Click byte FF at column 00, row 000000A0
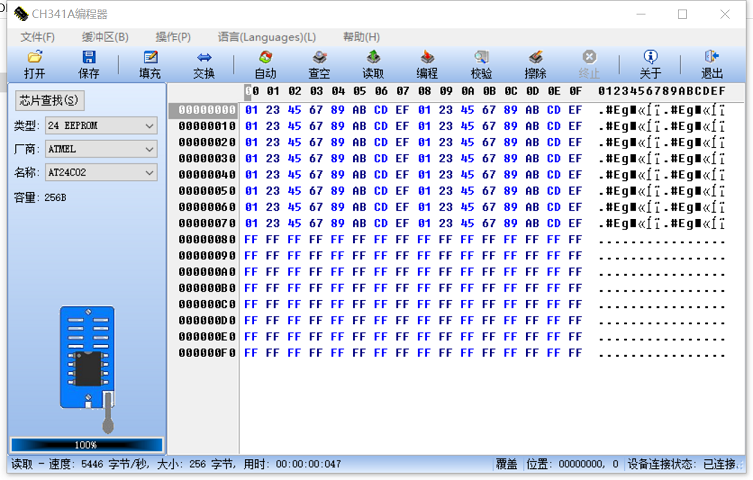This screenshot has width=753, height=480. tap(251, 272)
